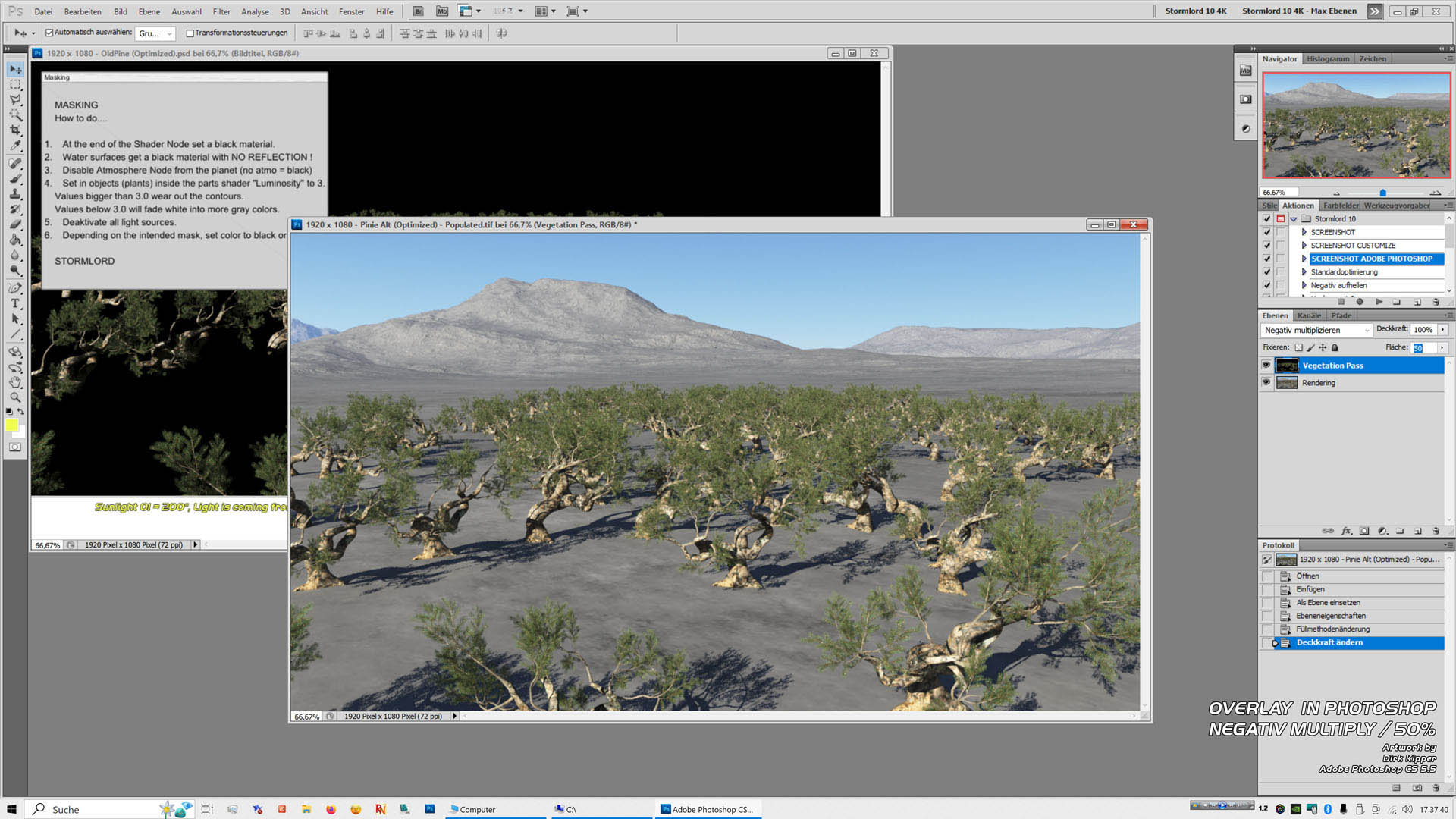The height and width of the screenshot is (819, 1456).
Task: Select the Eraser tool
Action: pyautogui.click(x=15, y=224)
